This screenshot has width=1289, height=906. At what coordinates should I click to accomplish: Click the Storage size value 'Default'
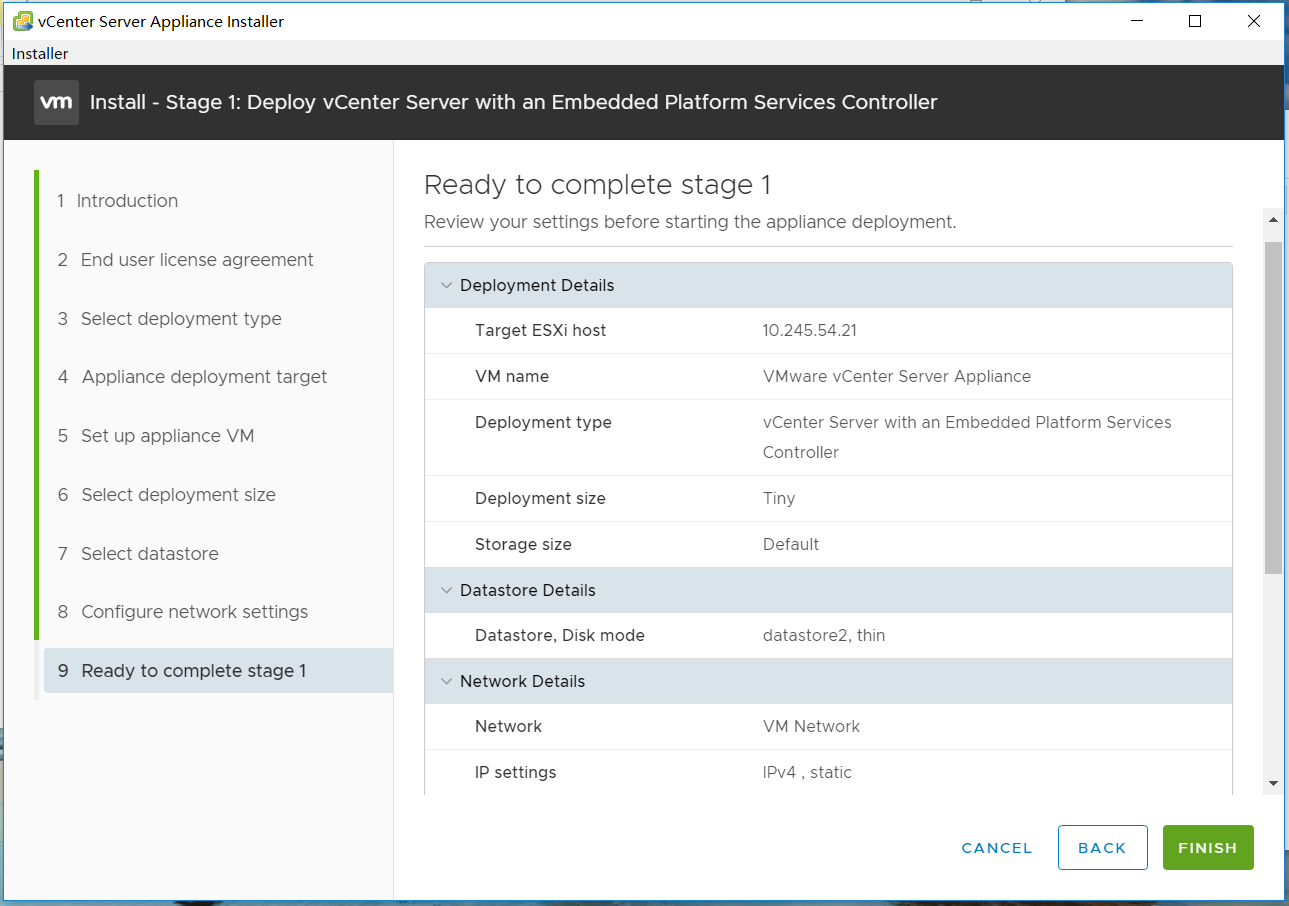coord(791,545)
